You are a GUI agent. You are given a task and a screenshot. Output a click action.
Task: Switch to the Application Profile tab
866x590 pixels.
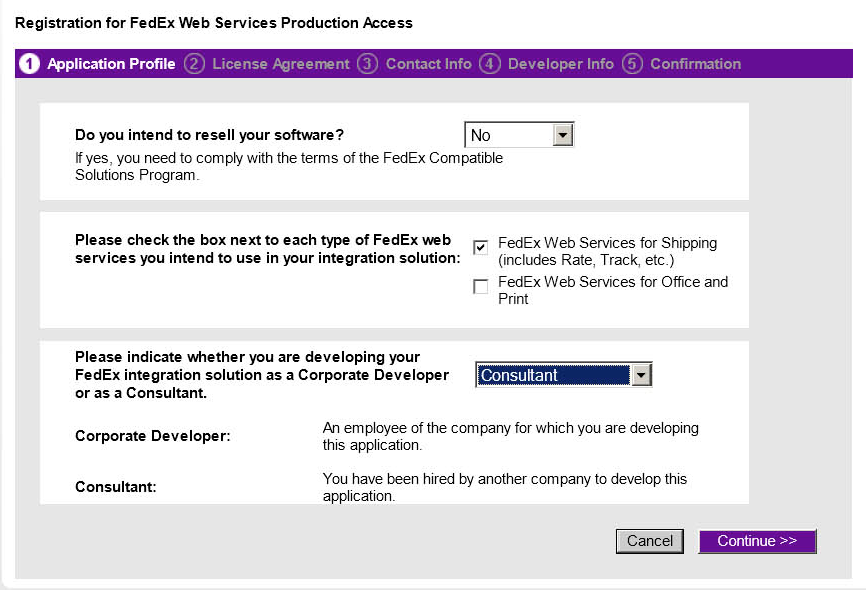tap(111, 64)
